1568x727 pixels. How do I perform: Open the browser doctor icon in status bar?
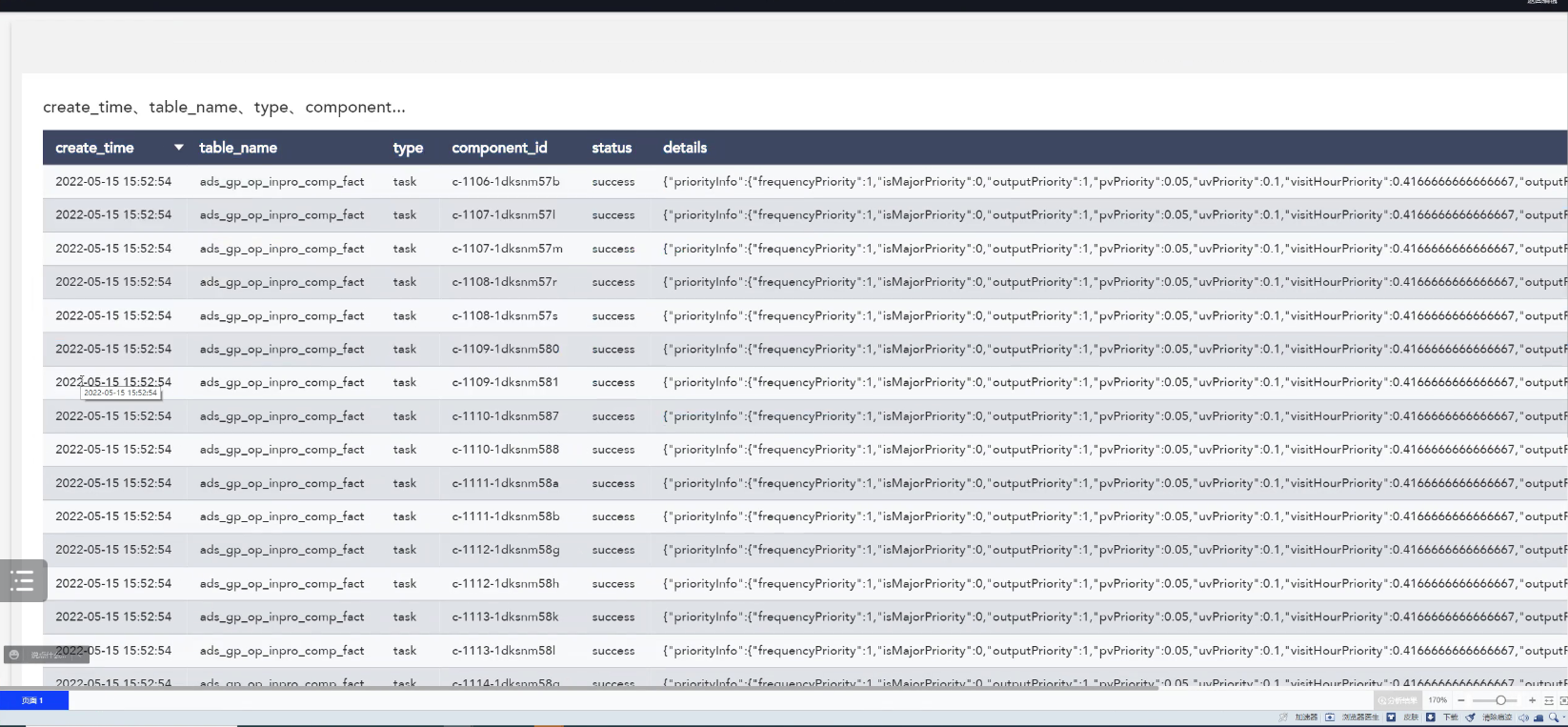[x=1330, y=717]
